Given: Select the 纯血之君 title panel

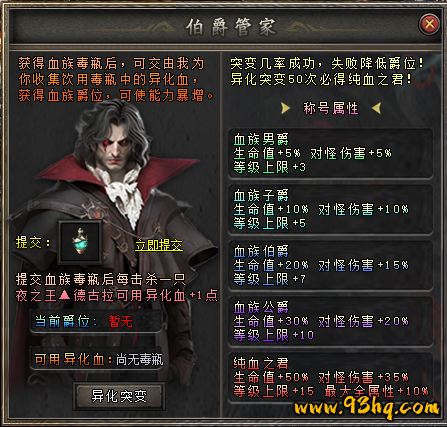Looking at the screenshot, I should click(330, 378).
